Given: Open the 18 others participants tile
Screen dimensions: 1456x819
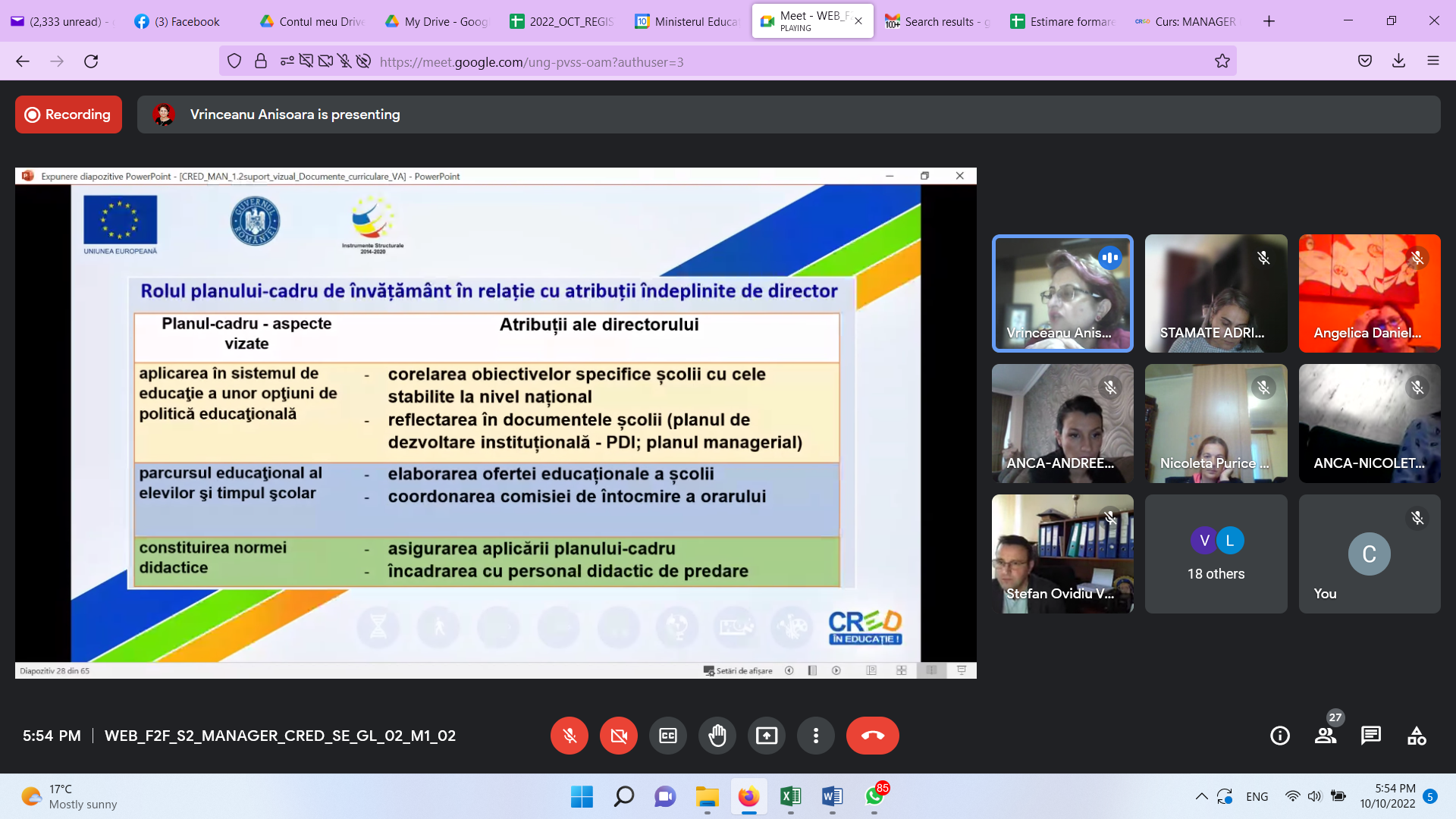Looking at the screenshot, I should pos(1216,554).
